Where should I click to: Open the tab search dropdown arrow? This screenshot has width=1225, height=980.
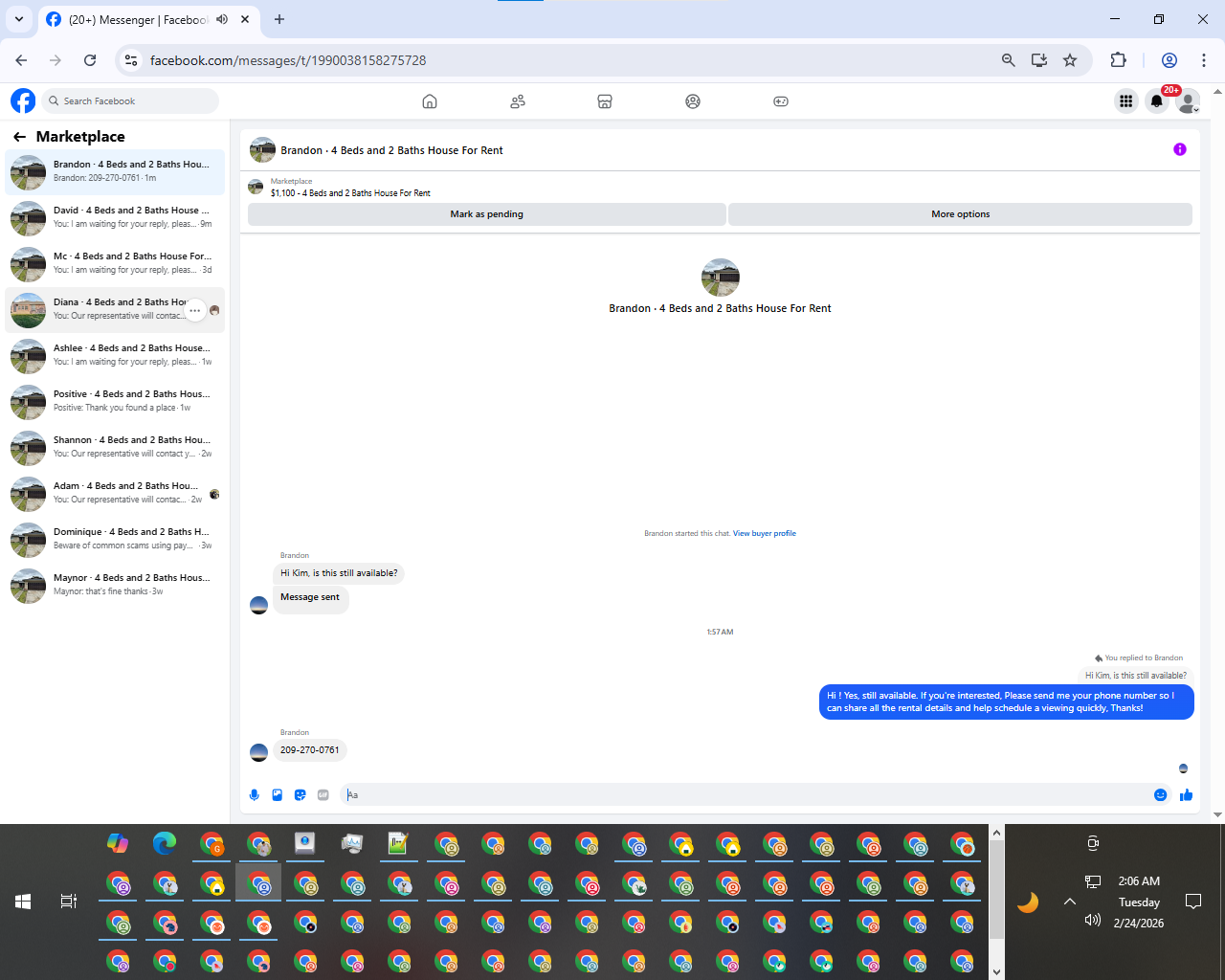pyautogui.click(x=19, y=19)
